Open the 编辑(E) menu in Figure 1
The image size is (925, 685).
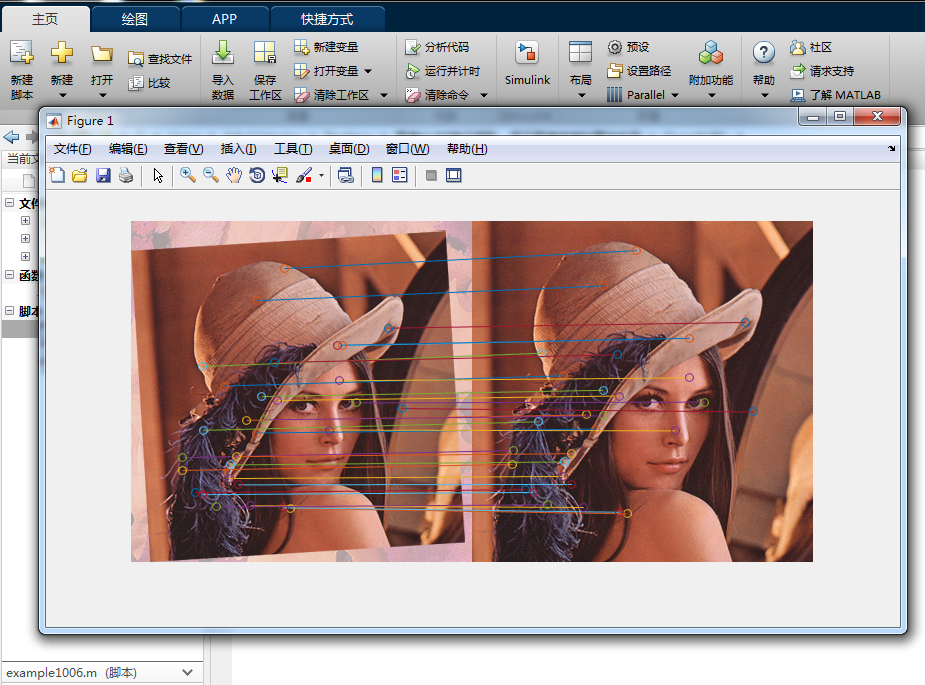click(x=128, y=149)
